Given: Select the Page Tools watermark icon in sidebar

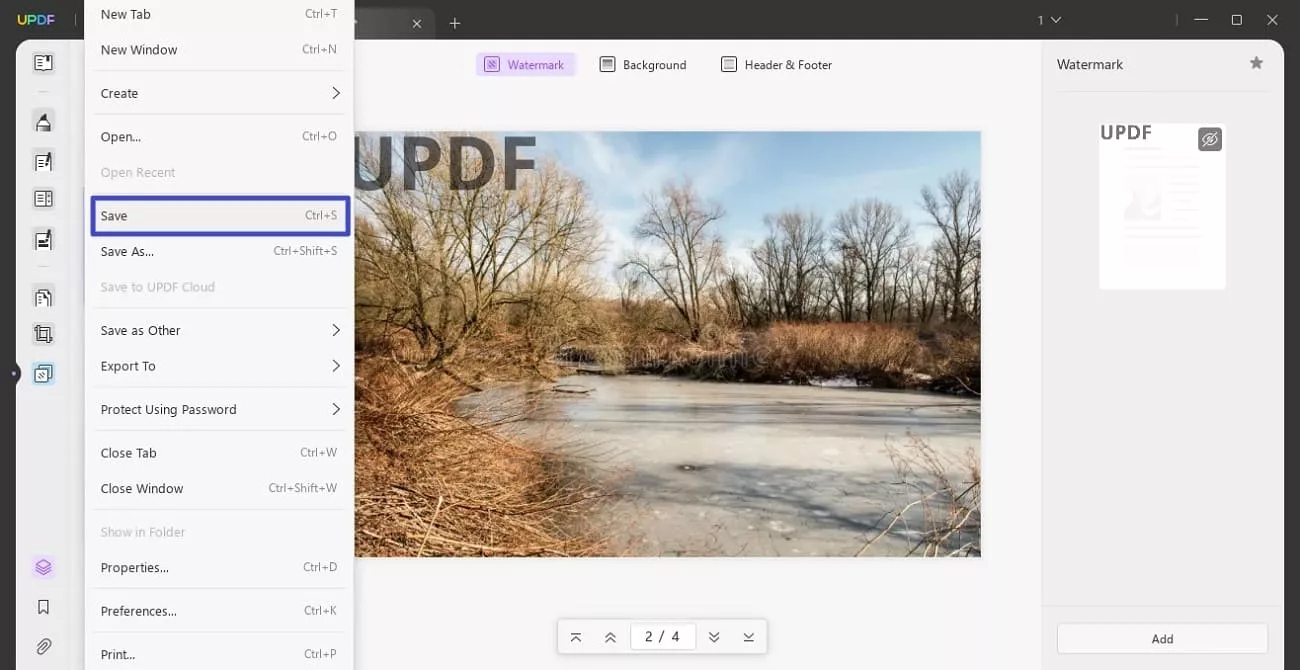Looking at the screenshot, I should click(x=43, y=374).
